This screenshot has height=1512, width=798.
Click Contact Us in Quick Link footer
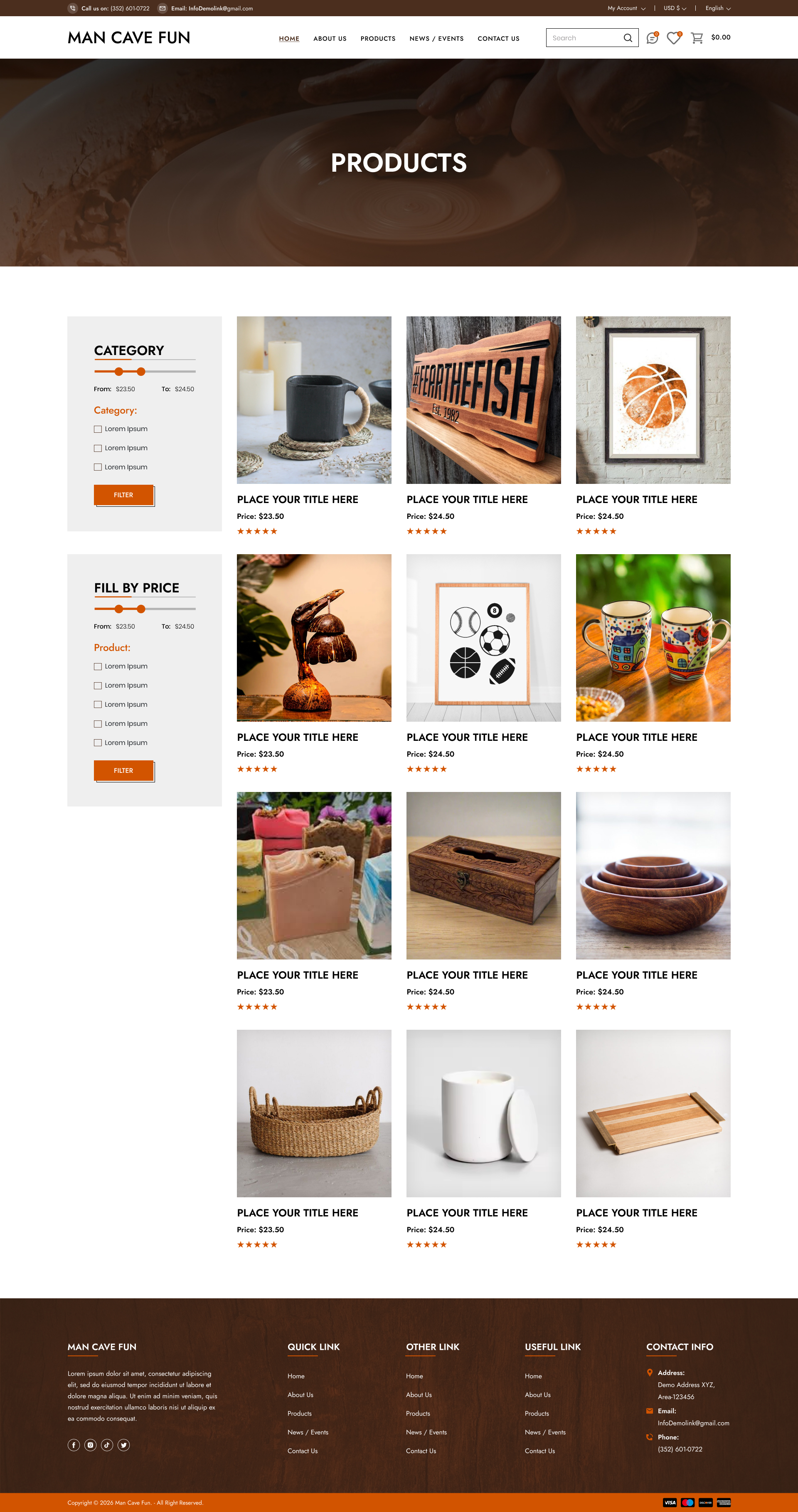click(x=302, y=1451)
